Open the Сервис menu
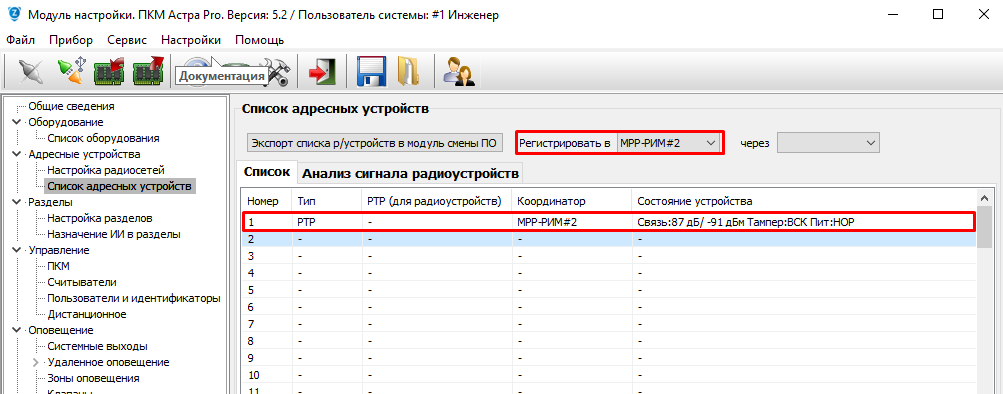Viewport: 1003px width, 394px height. click(127, 40)
